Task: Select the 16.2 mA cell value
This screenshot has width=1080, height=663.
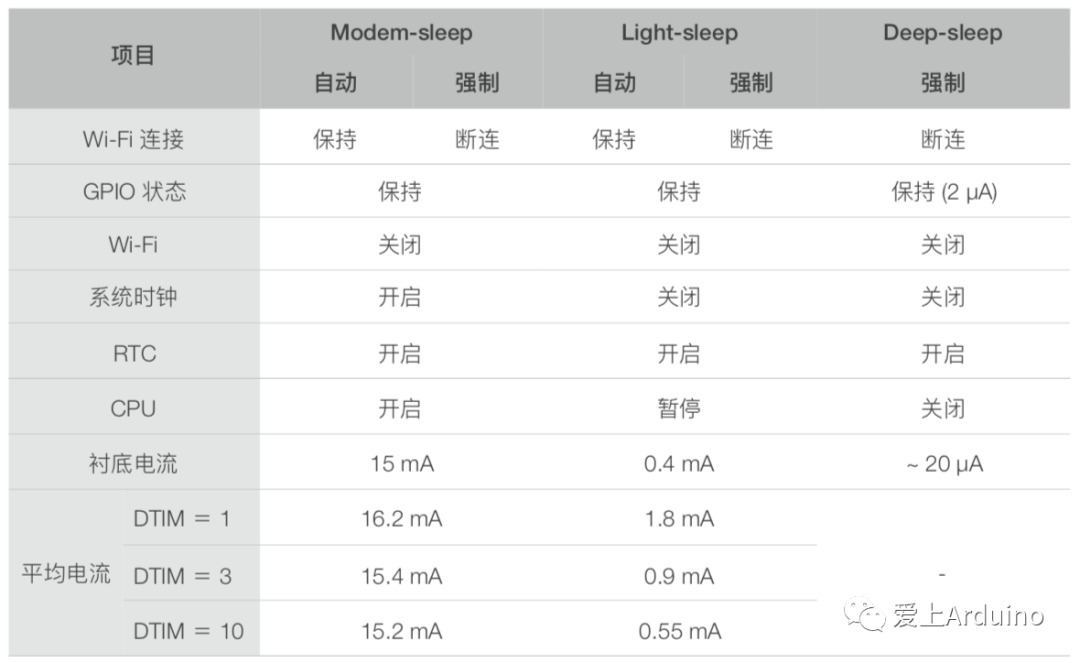Action: (x=402, y=518)
